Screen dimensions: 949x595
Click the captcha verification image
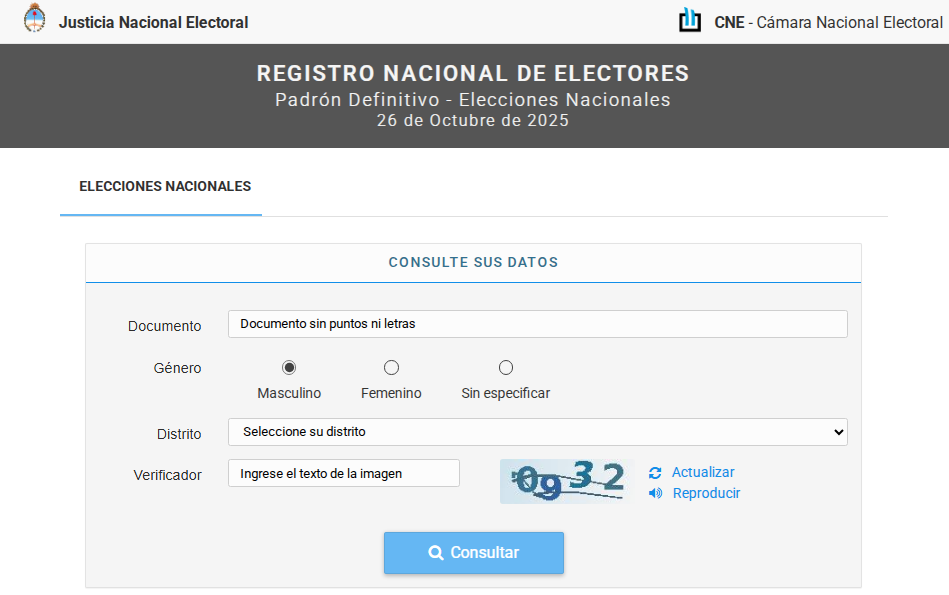coord(566,481)
